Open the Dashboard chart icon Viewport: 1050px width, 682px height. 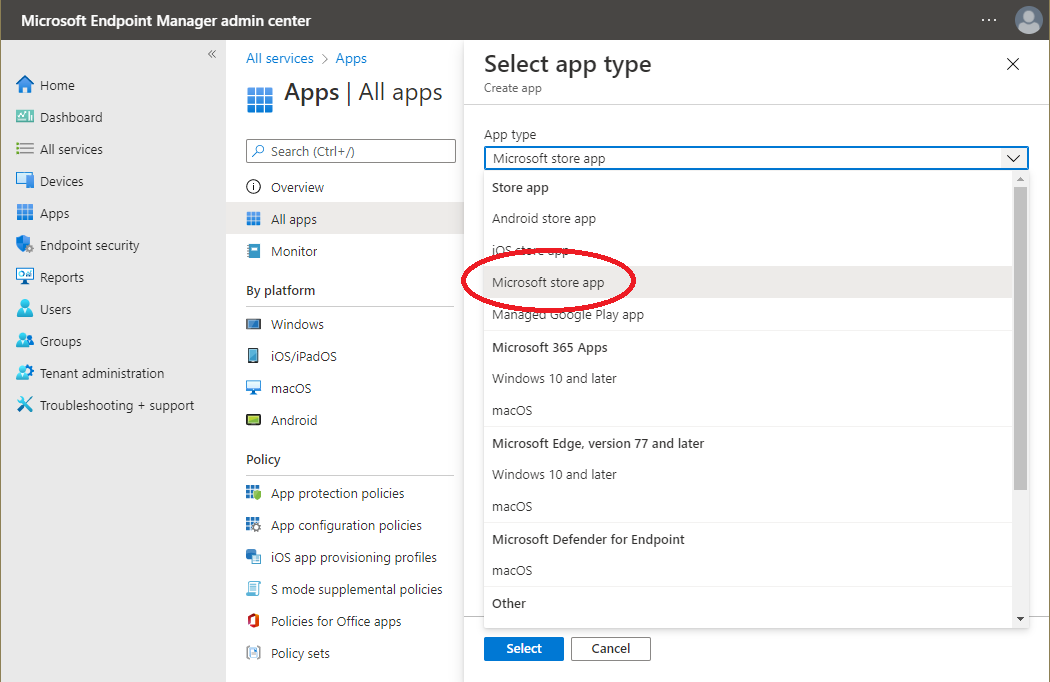pos(25,117)
